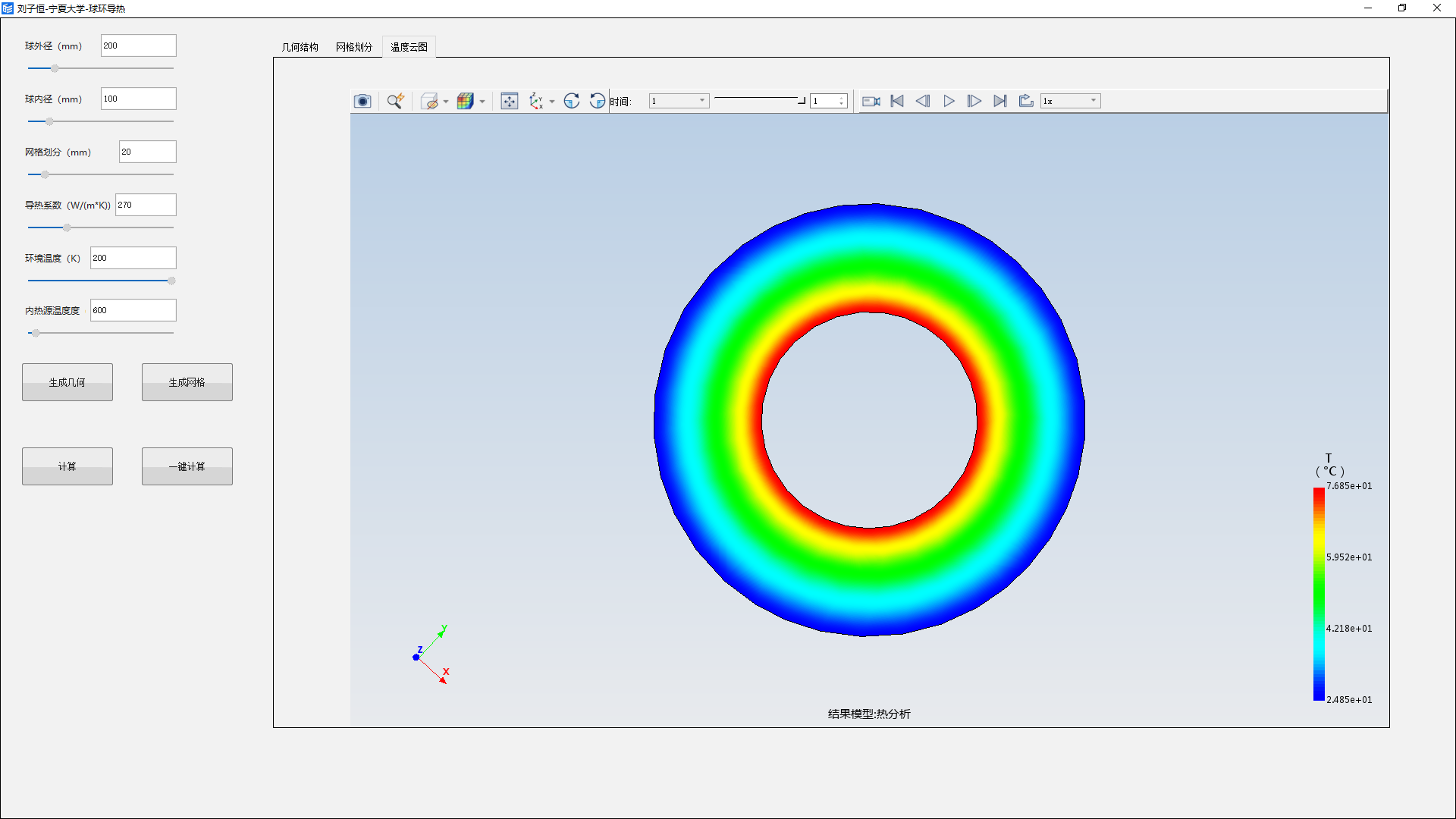Click the legend minimum value 2.485e+01
This screenshot has height=819, width=1456.
[1349, 700]
